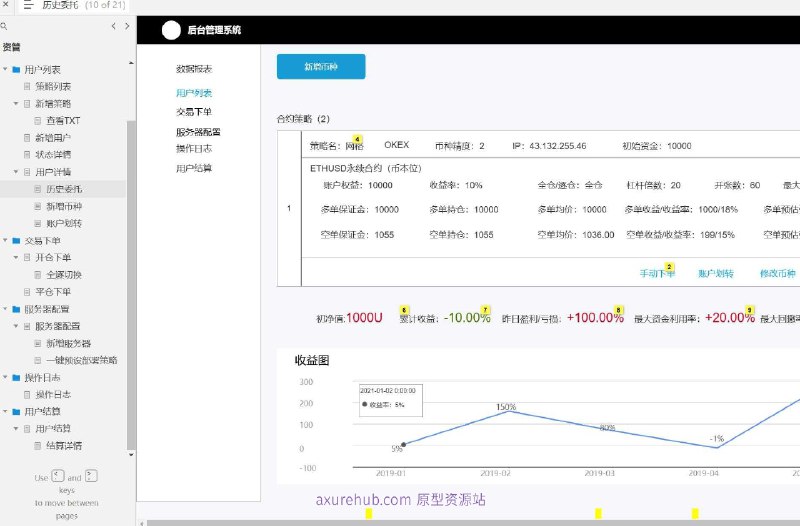800x526 pixels.
Task: Open yellow note marker 2 on 手动下单
Action: [669, 266]
